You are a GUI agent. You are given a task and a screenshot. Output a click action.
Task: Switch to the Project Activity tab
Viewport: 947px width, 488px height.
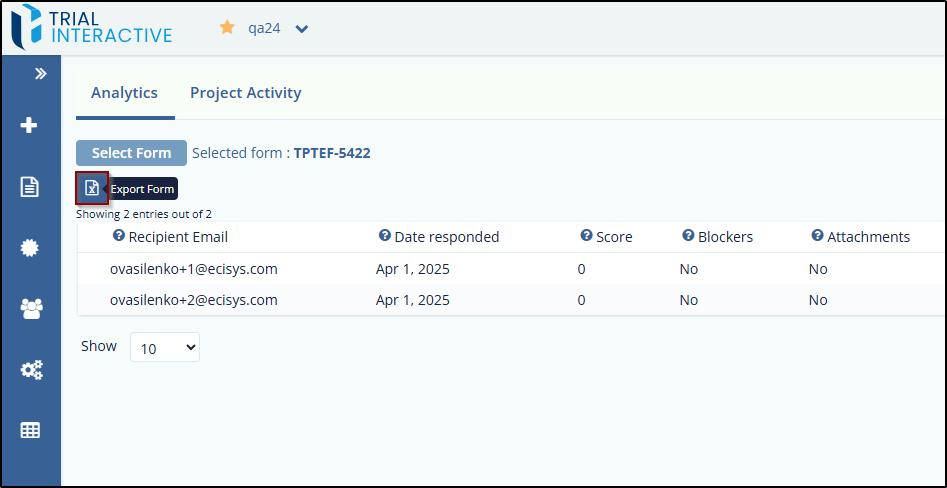(x=246, y=93)
